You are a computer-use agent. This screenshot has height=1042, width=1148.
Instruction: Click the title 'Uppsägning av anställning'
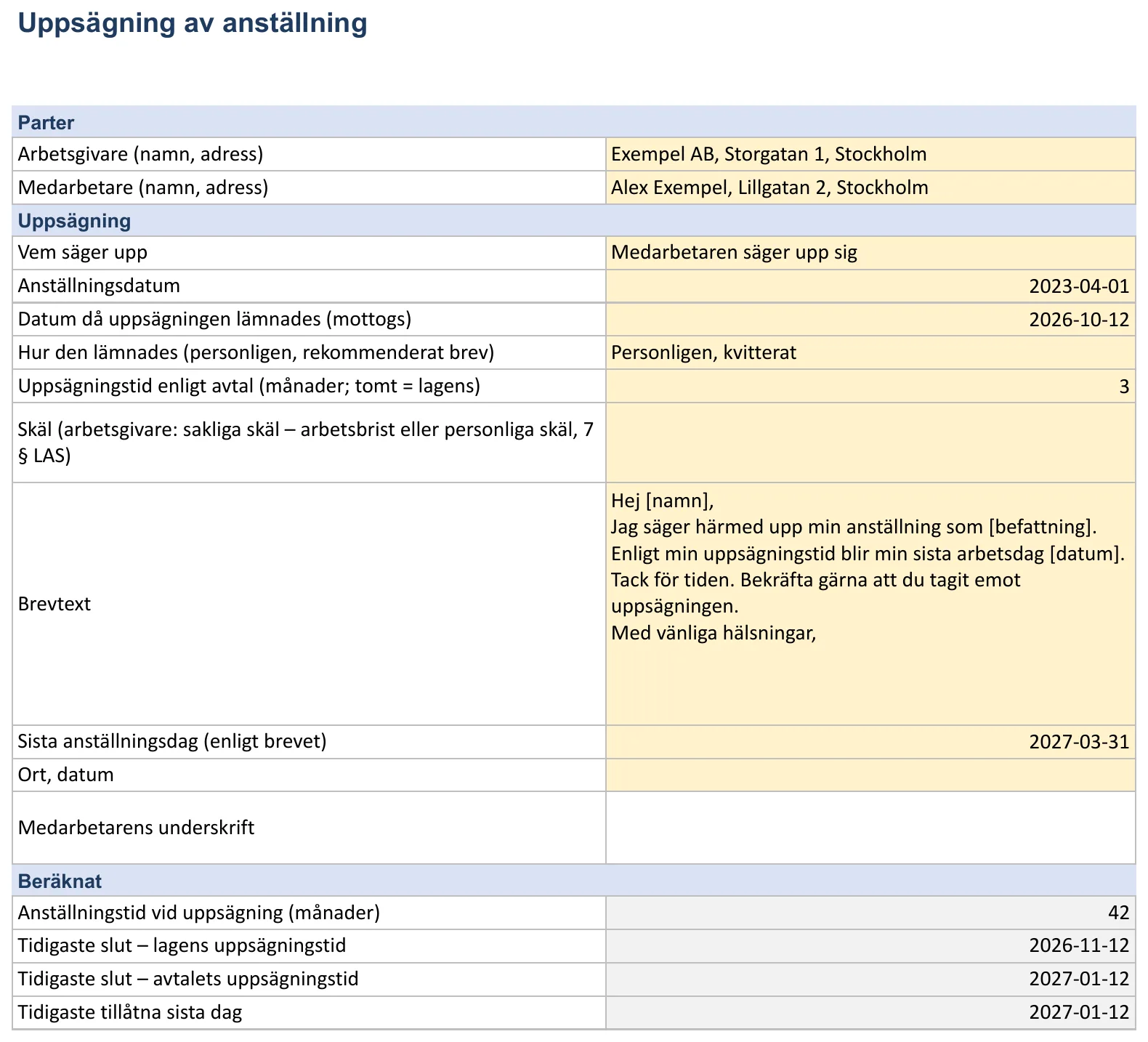click(193, 23)
